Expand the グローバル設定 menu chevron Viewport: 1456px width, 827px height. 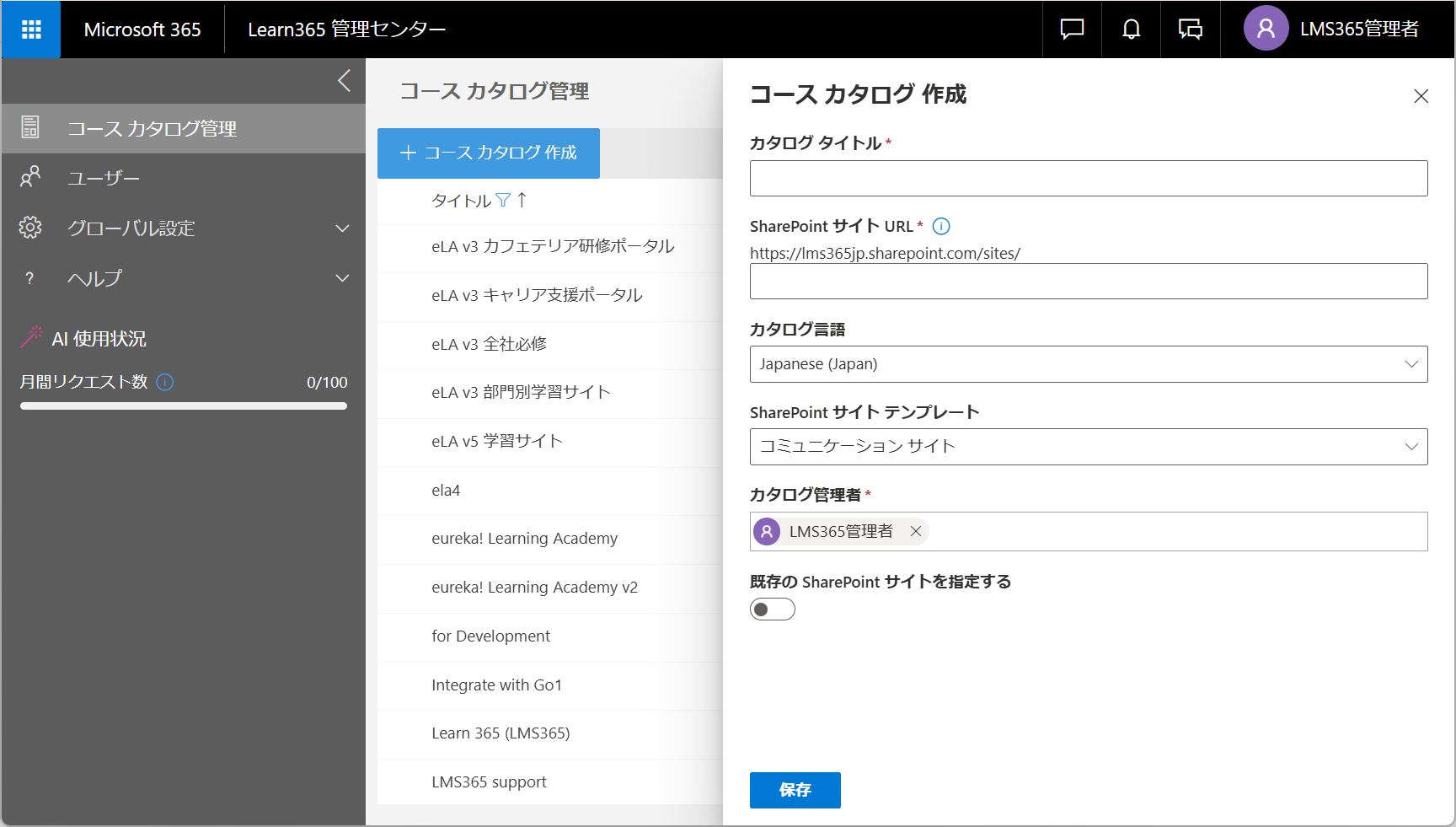(x=342, y=228)
